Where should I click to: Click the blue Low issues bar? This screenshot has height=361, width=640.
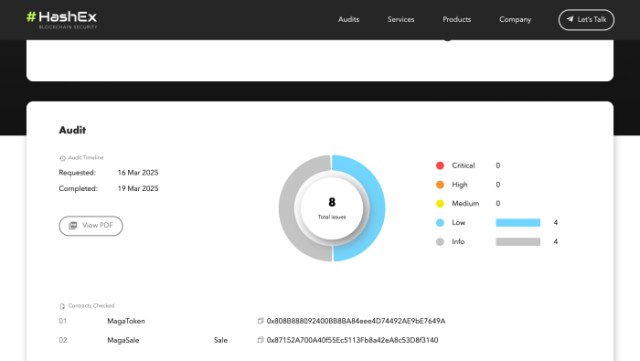coord(518,223)
